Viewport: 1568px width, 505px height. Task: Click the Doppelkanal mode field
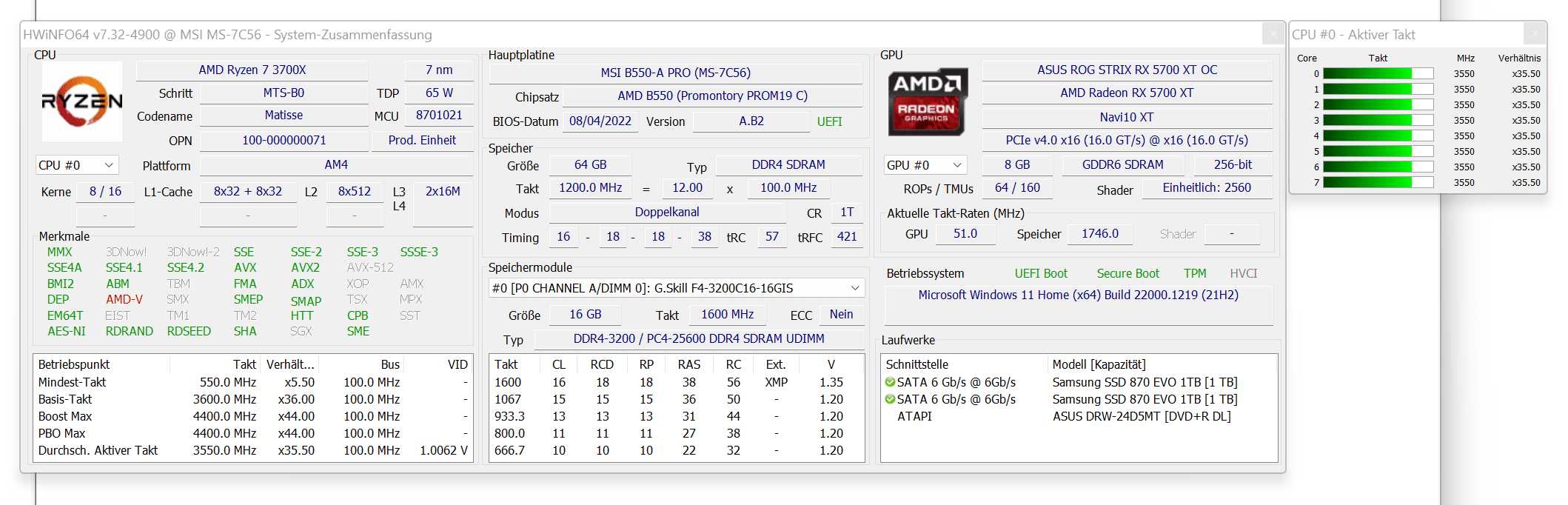tap(667, 213)
